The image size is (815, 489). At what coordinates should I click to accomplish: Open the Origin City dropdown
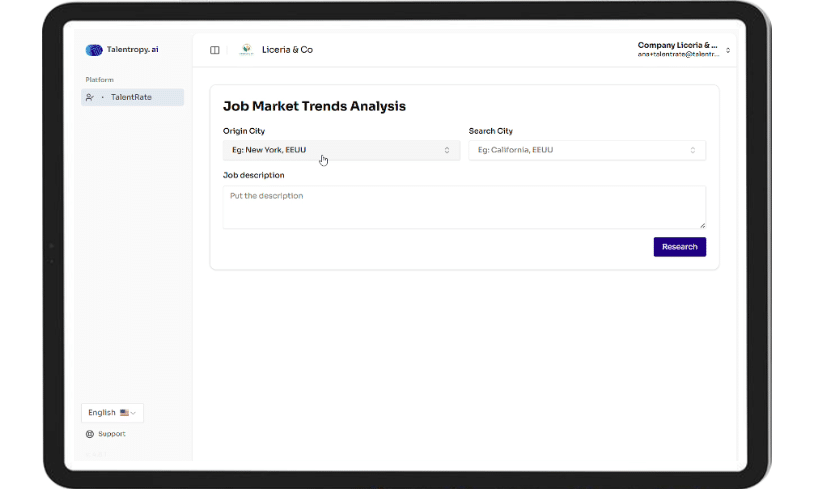point(341,150)
